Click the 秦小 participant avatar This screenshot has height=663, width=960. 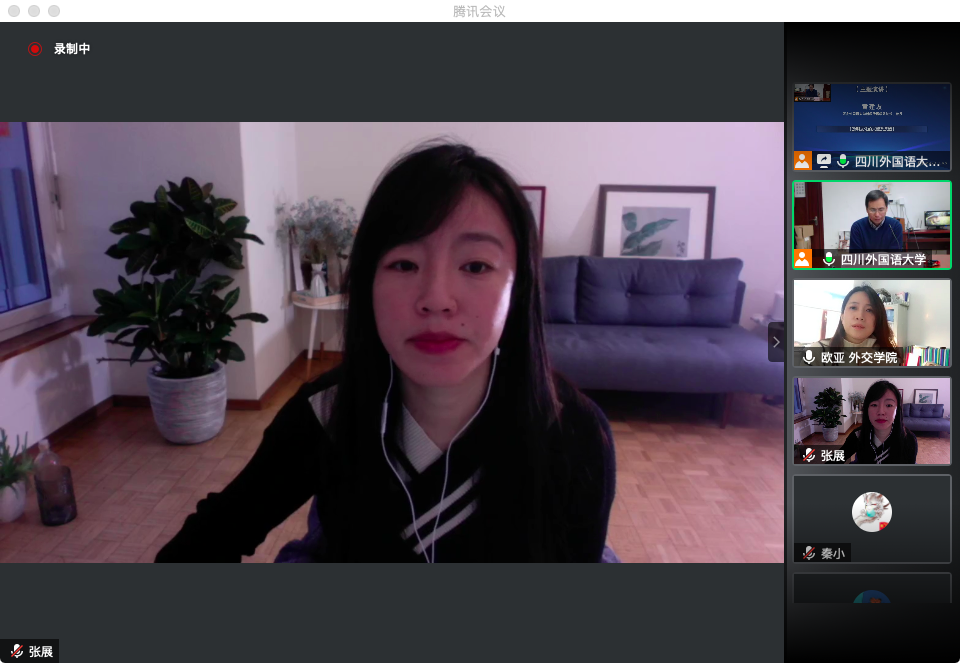(x=871, y=511)
